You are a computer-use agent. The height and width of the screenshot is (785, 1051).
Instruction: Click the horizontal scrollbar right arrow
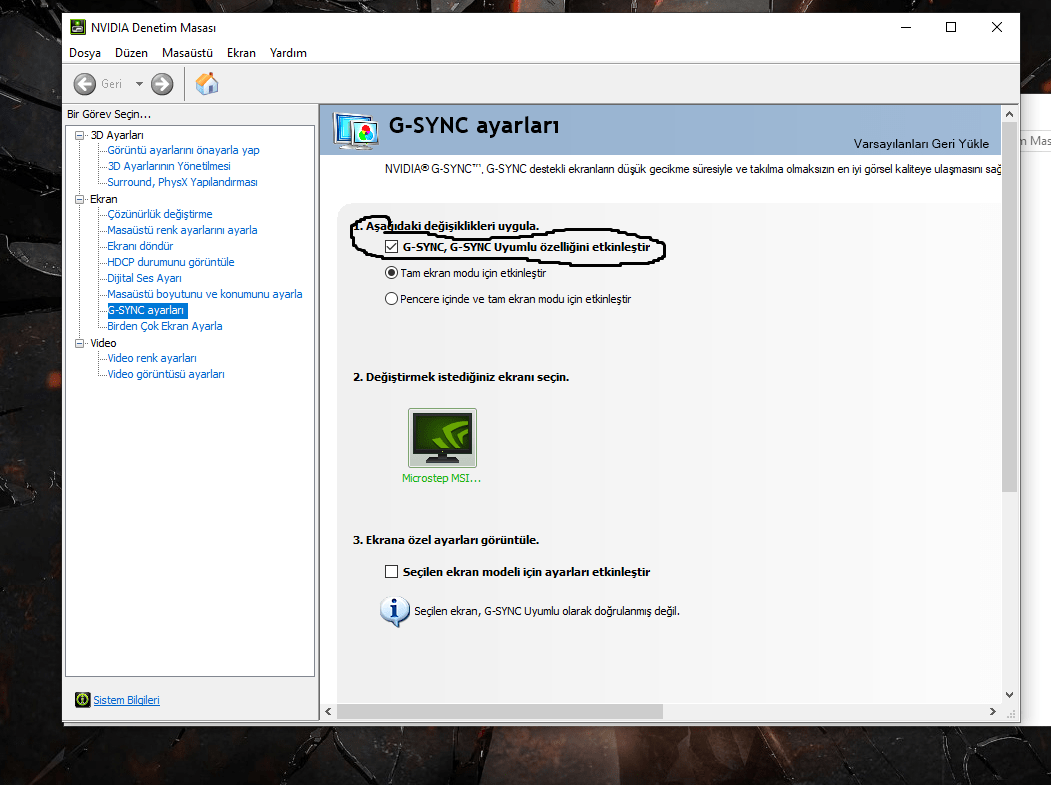(993, 711)
